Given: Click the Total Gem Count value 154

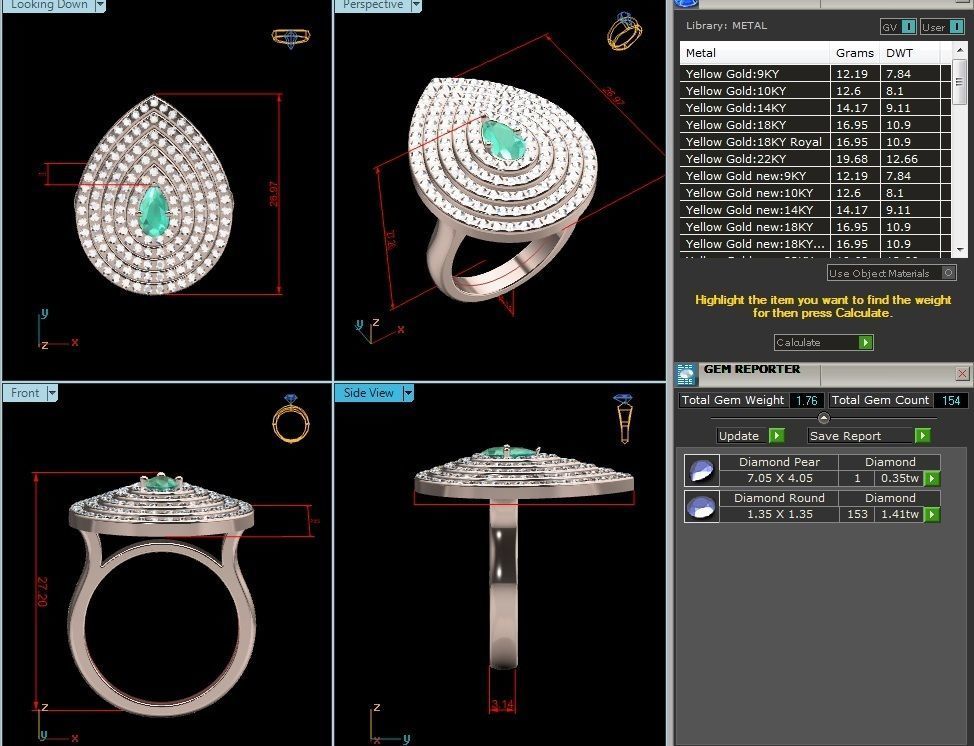Looking at the screenshot, I should pos(951,401).
